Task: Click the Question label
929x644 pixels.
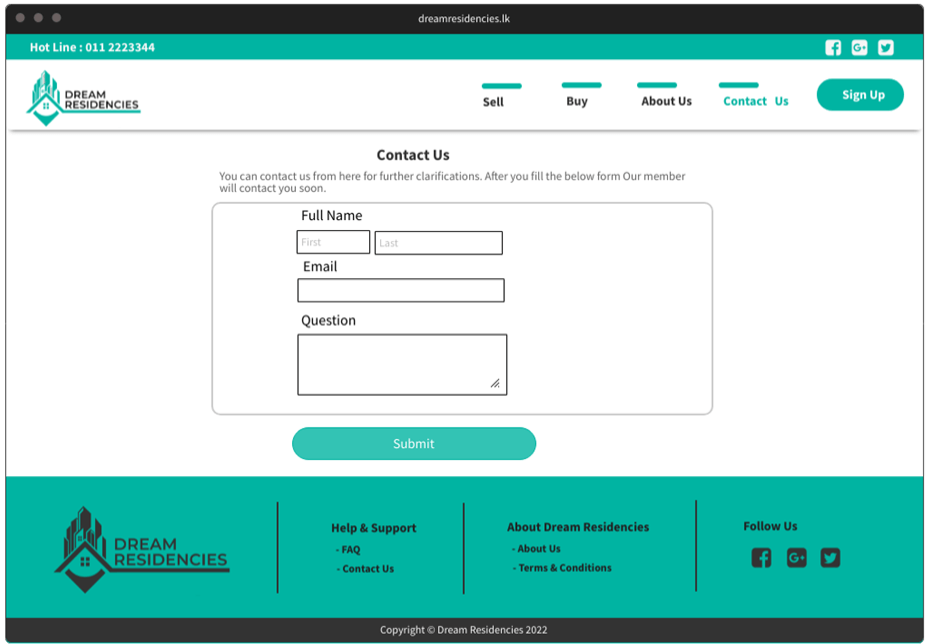Action: tap(328, 321)
